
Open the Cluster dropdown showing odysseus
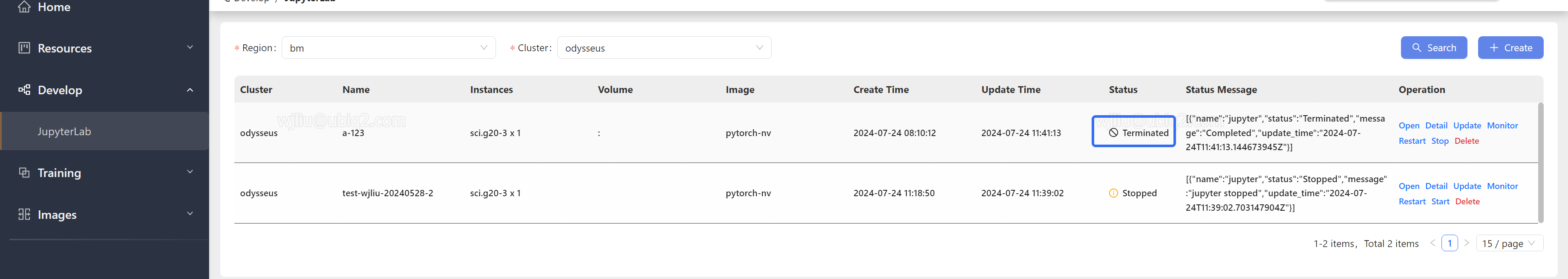[x=664, y=47]
